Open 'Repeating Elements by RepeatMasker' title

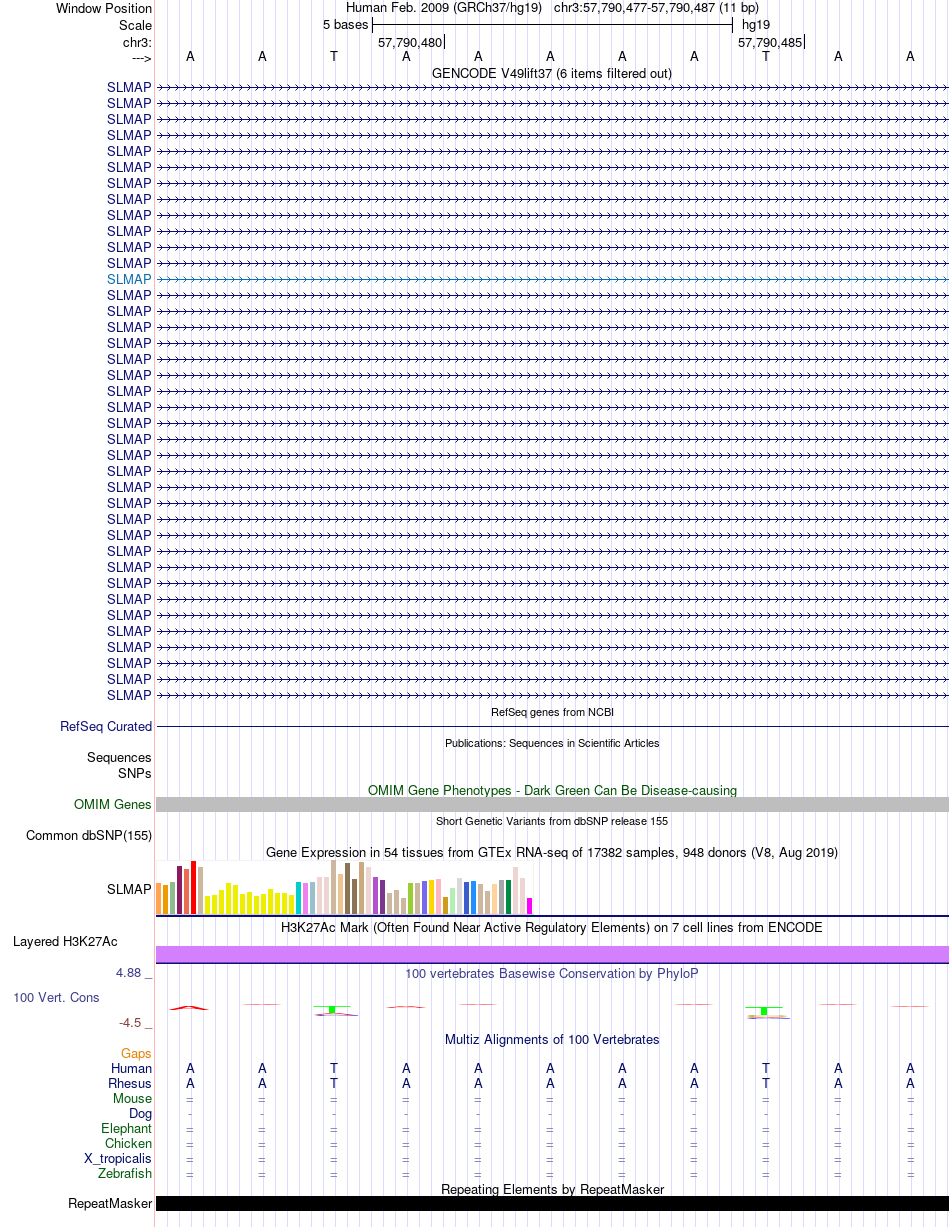[552, 1189]
